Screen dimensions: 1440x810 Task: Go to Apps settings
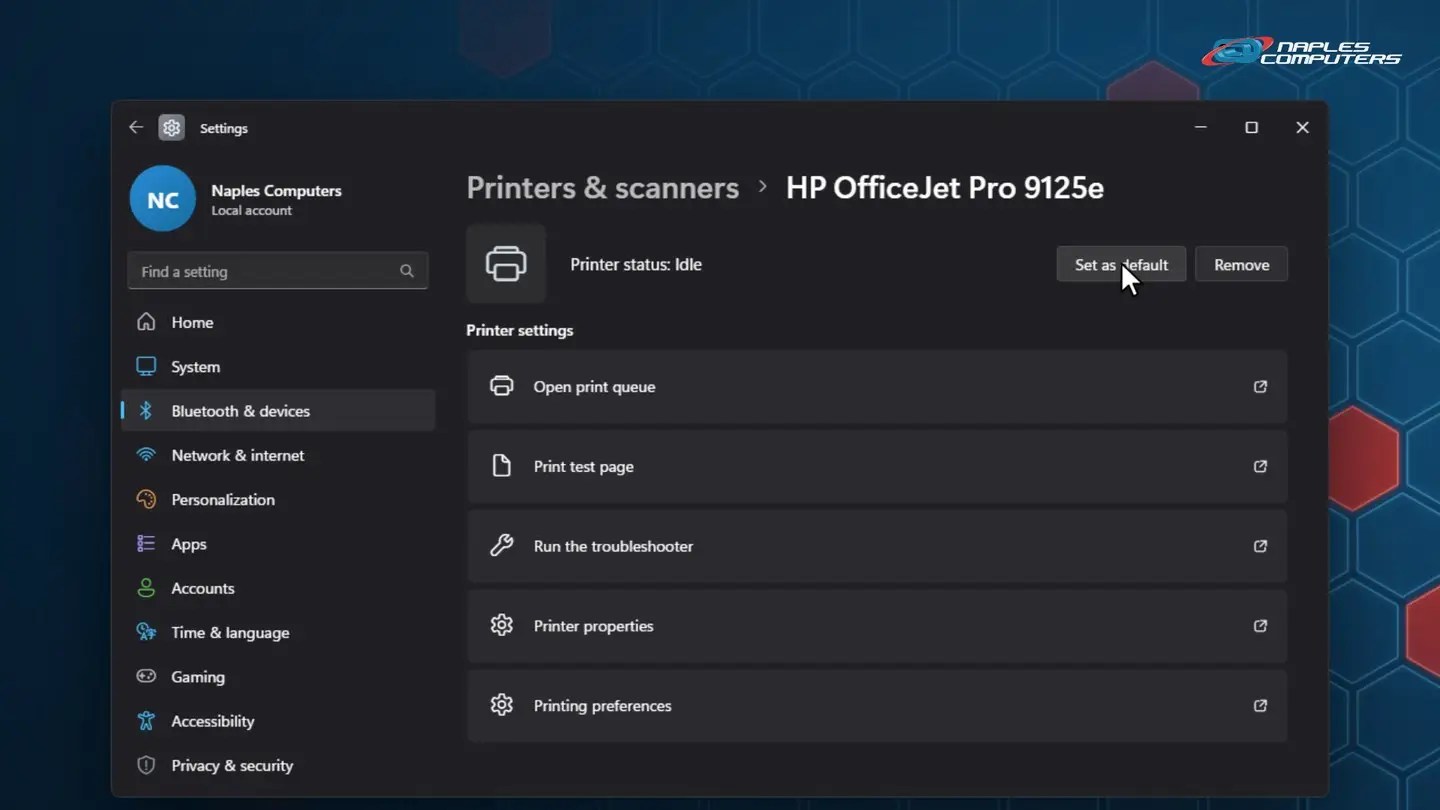point(278,544)
